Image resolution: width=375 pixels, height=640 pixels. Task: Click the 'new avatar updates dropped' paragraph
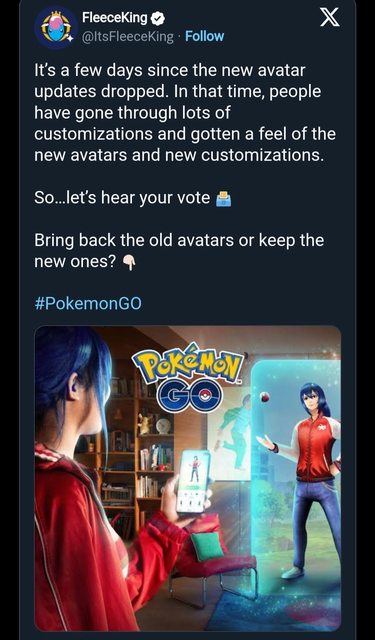[185, 113]
